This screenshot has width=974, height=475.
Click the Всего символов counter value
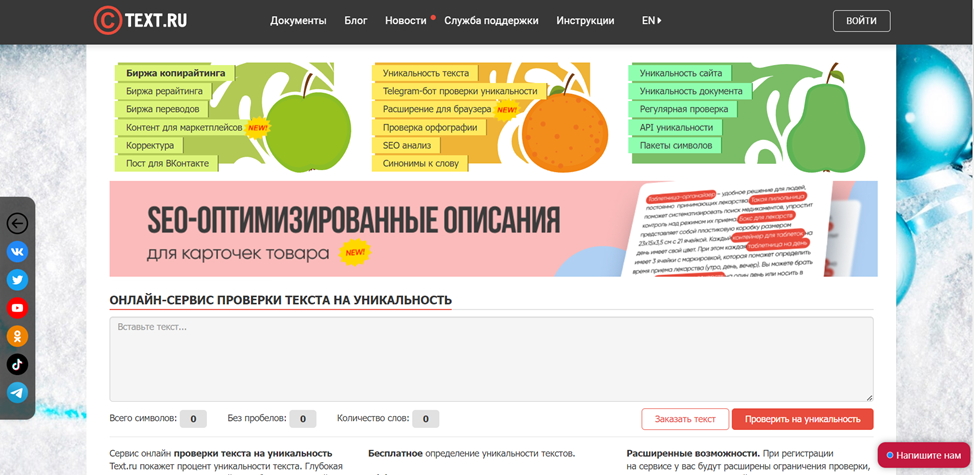point(193,419)
